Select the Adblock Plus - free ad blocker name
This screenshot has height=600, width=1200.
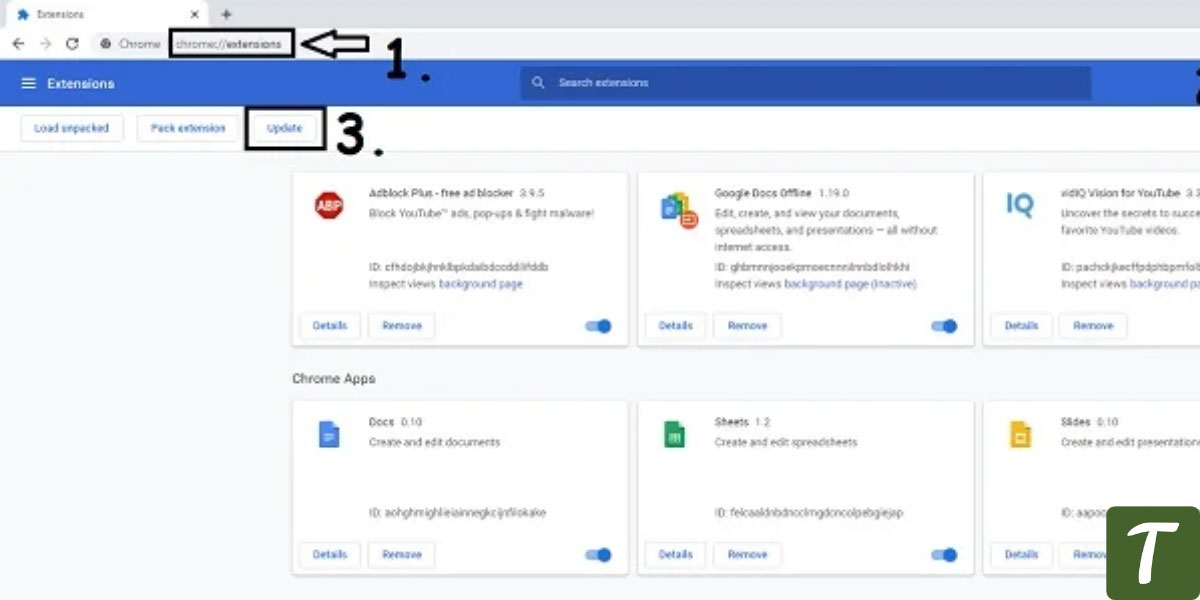(x=441, y=193)
